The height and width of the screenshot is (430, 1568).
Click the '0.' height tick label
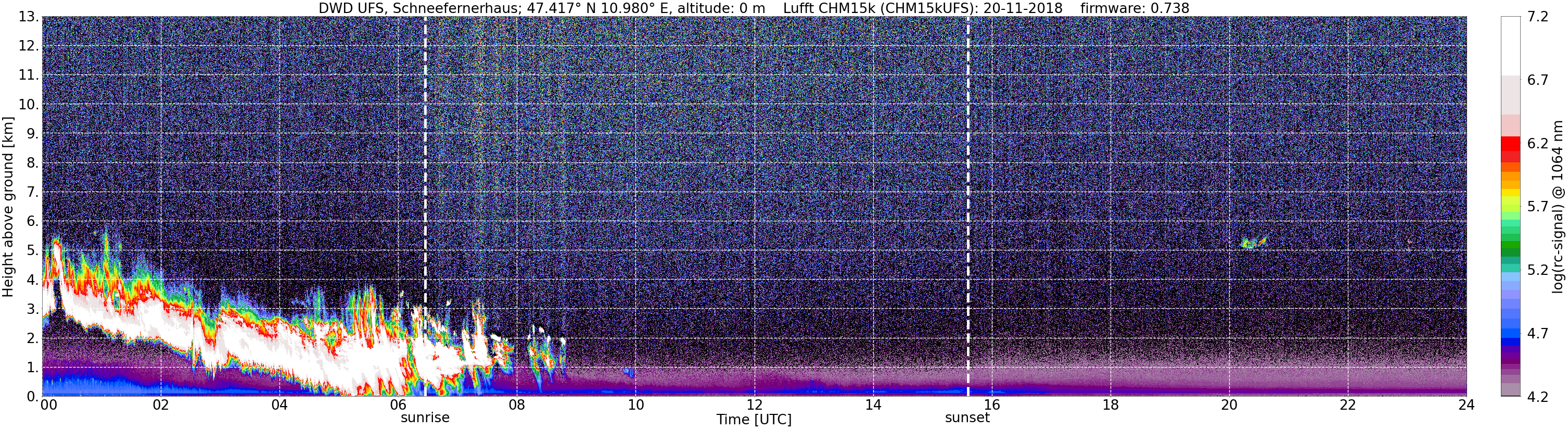click(33, 397)
